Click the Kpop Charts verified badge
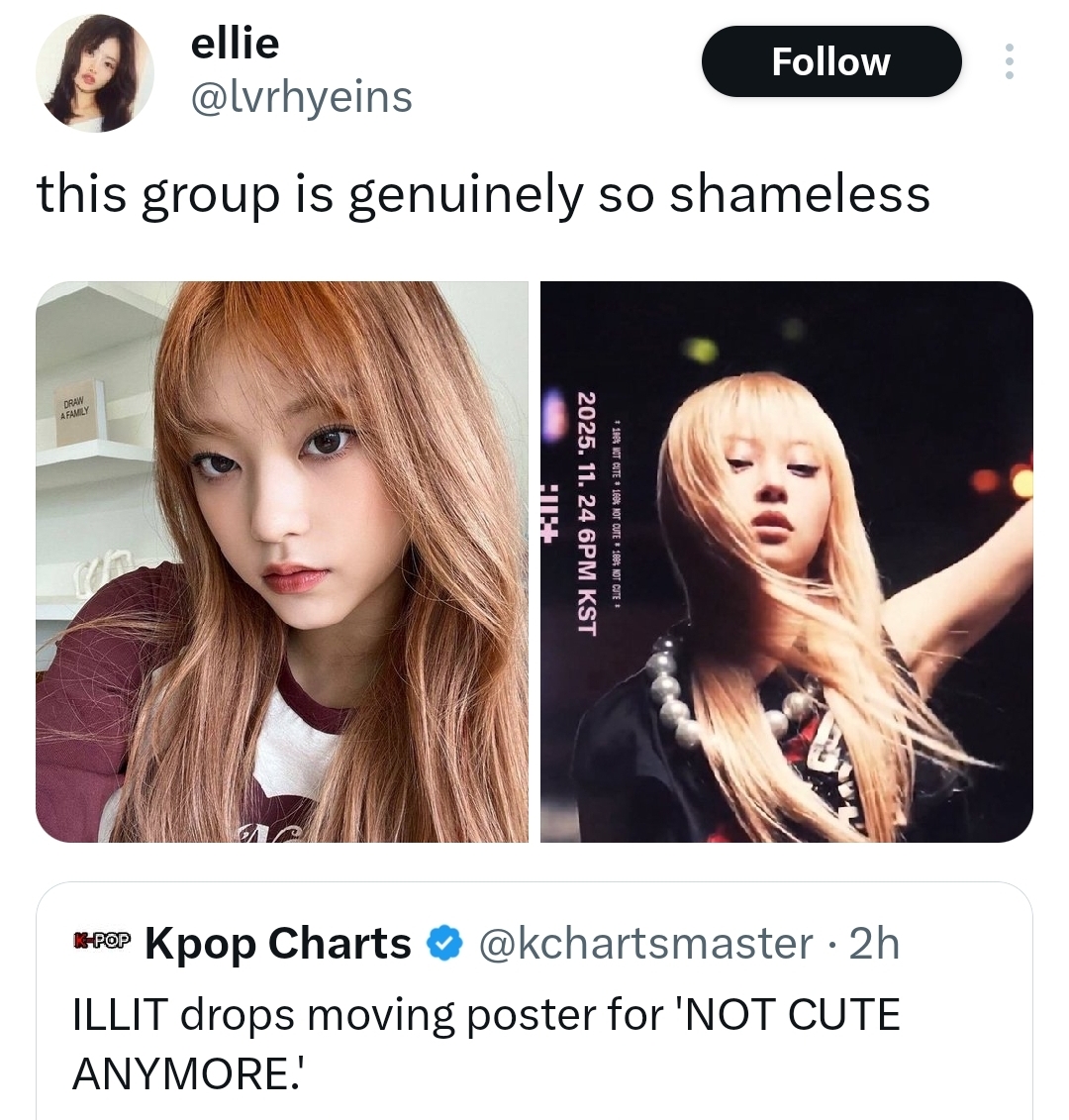Image resolution: width=1069 pixels, height=1120 pixels. pos(443,945)
